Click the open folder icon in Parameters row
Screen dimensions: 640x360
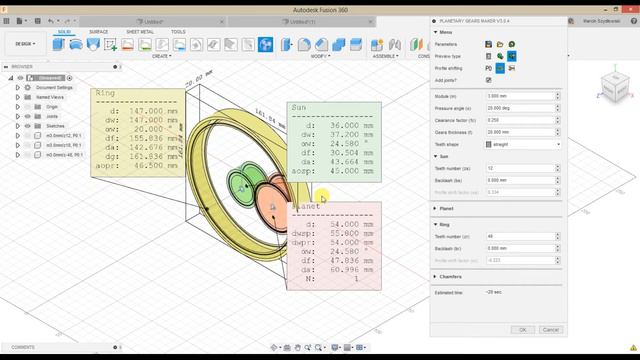click(500, 44)
